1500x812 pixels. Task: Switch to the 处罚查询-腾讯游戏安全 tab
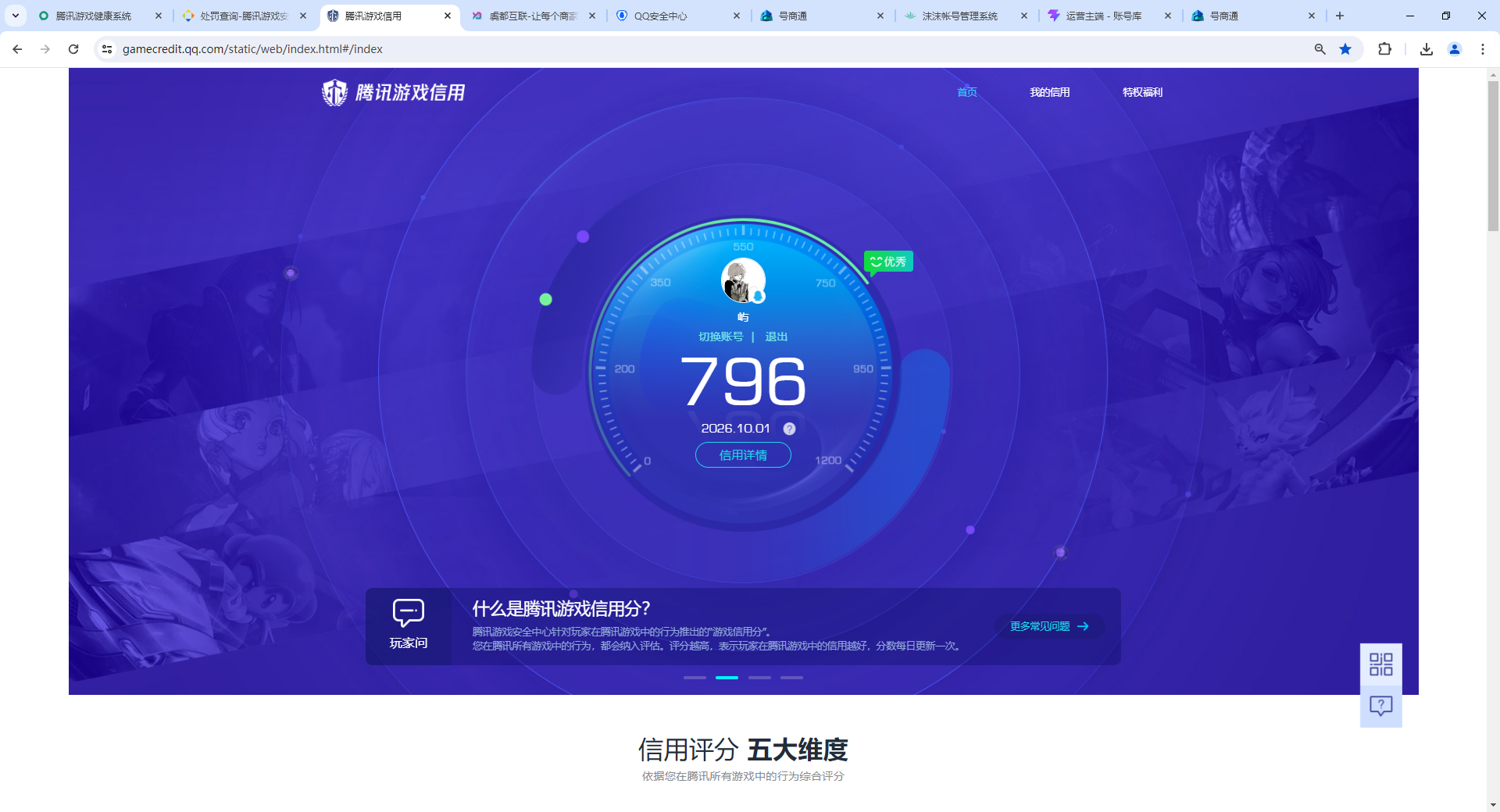(244, 16)
